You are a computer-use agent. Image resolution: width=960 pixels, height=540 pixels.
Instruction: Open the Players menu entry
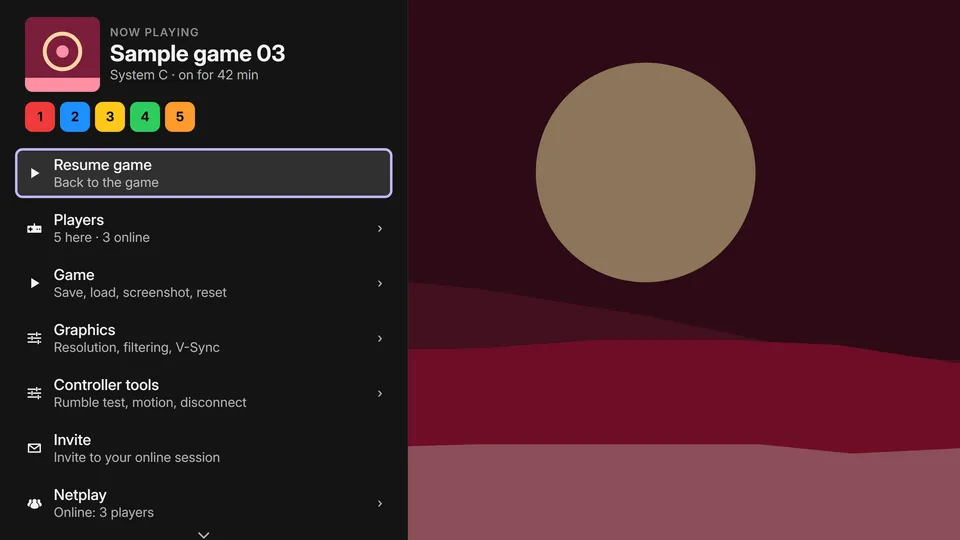click(204, 228)
